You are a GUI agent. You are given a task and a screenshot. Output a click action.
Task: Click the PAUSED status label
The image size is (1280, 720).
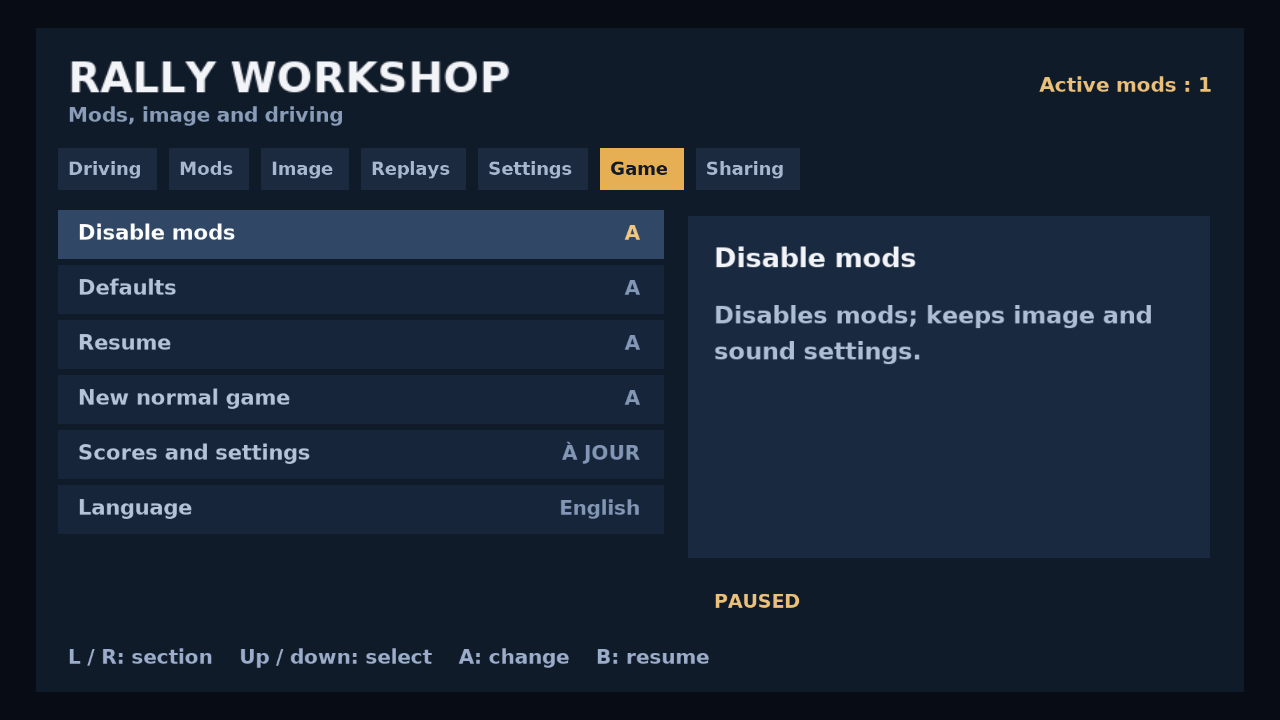[757, 602]
